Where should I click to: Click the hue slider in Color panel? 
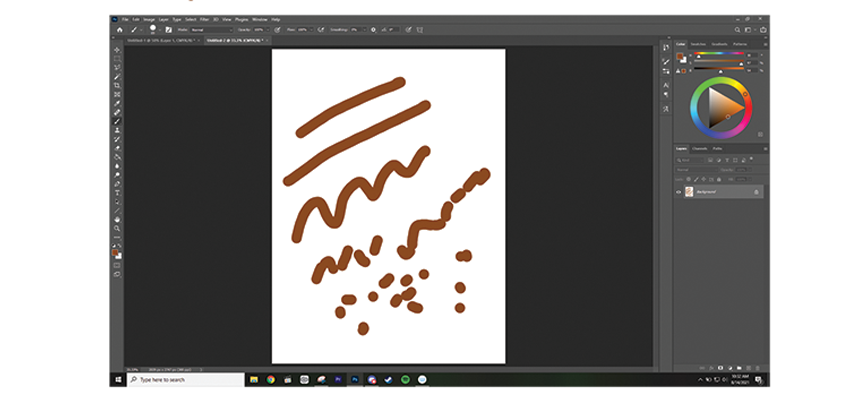point(719,54)
